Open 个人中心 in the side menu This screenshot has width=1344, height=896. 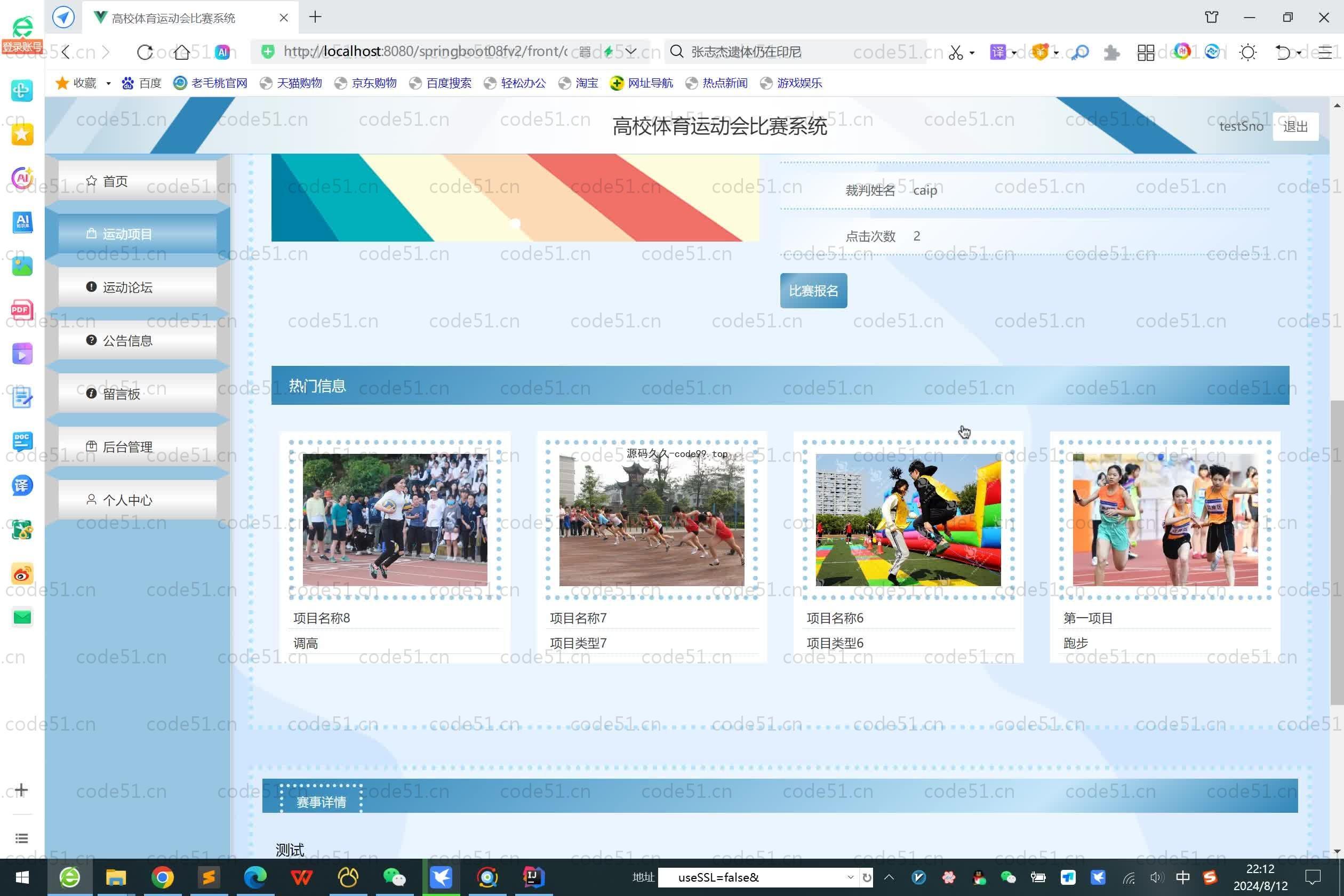tap(137, 499)
